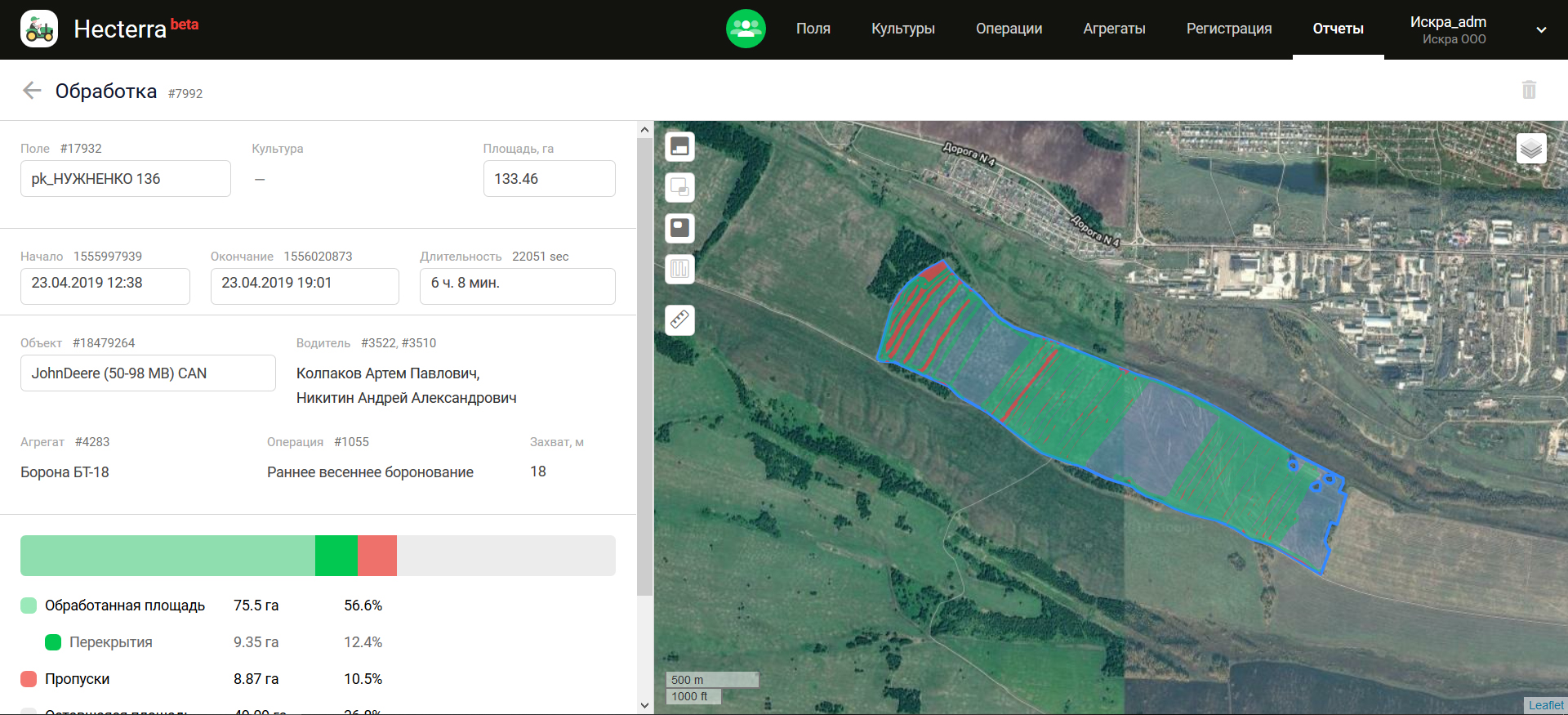Screen dimensions: 1568x715
Task: Switch to the Операции section
Action: [x=1009, y=29]
